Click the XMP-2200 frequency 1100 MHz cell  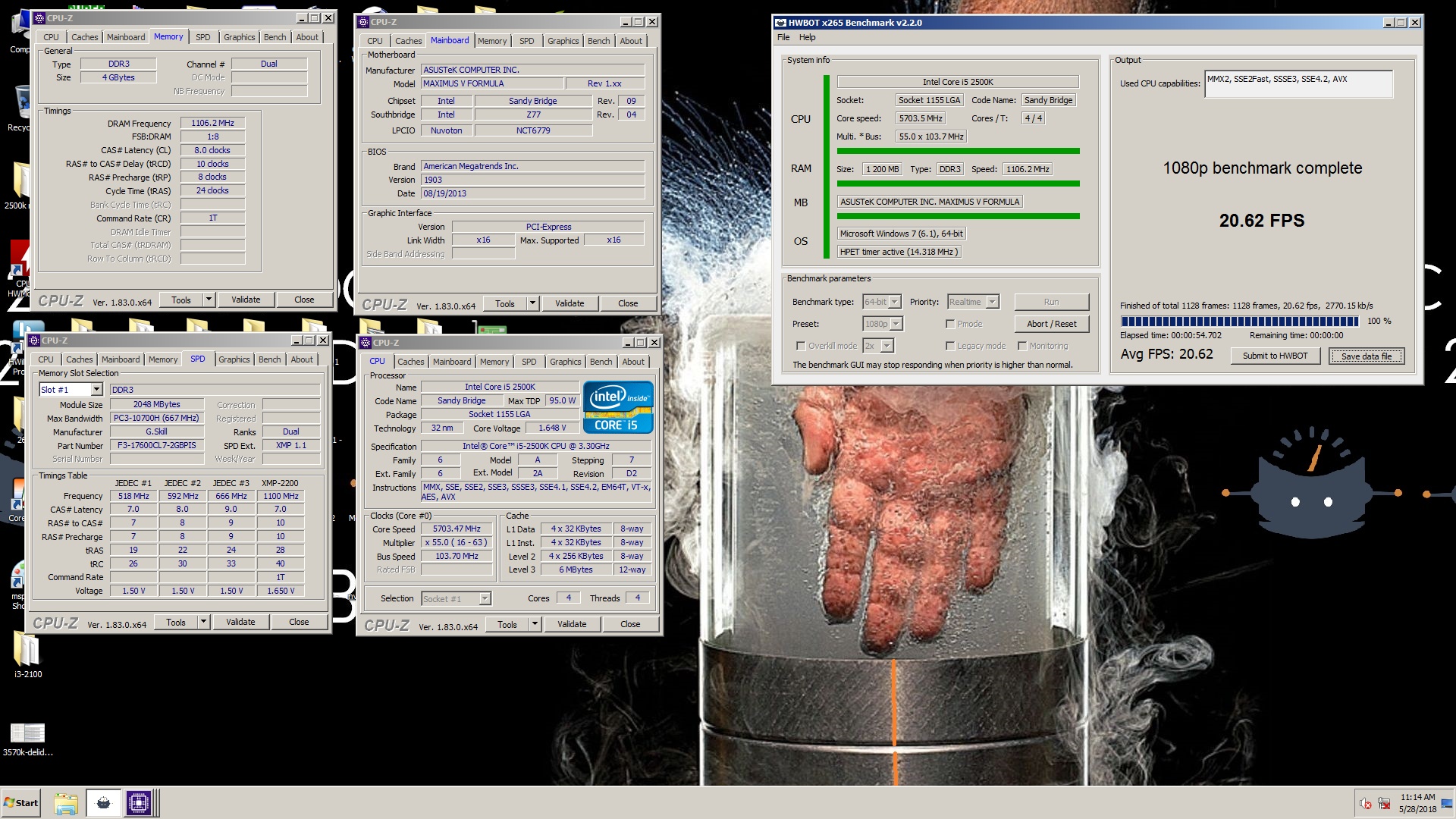tap(281, 496)
